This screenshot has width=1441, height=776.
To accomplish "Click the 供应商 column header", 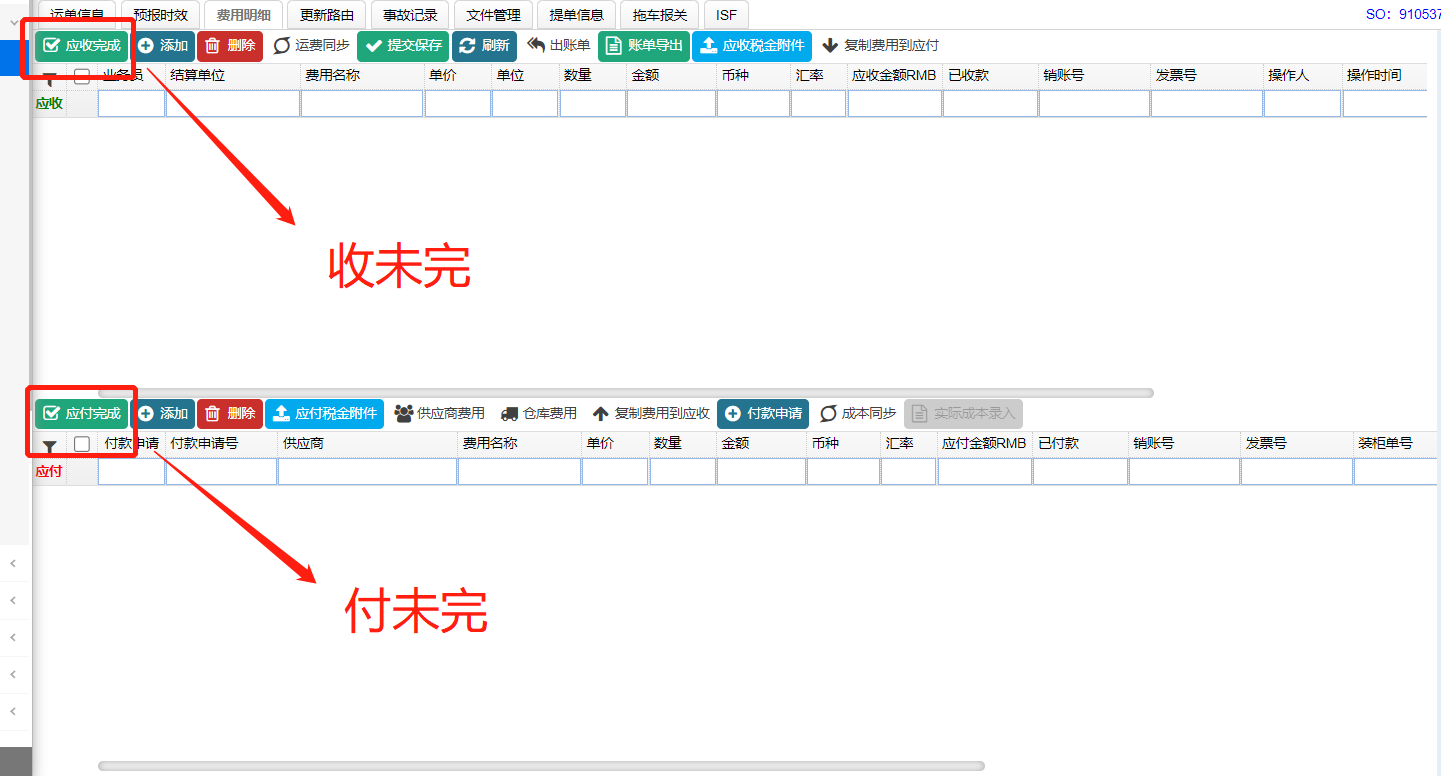I will tap(303, 444).
